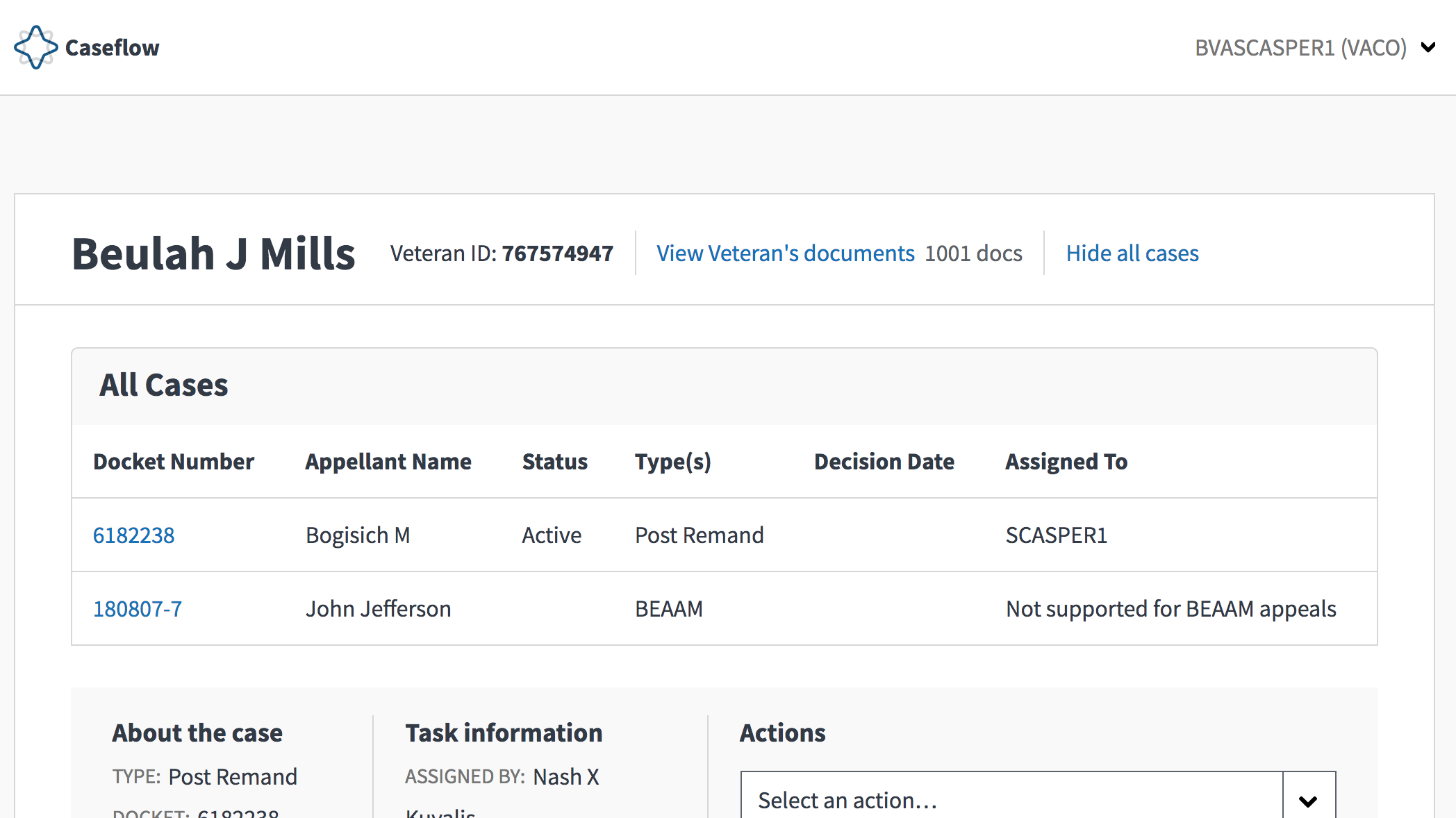
Task: Click the Beulah J Mills heading
Action: 214,253
